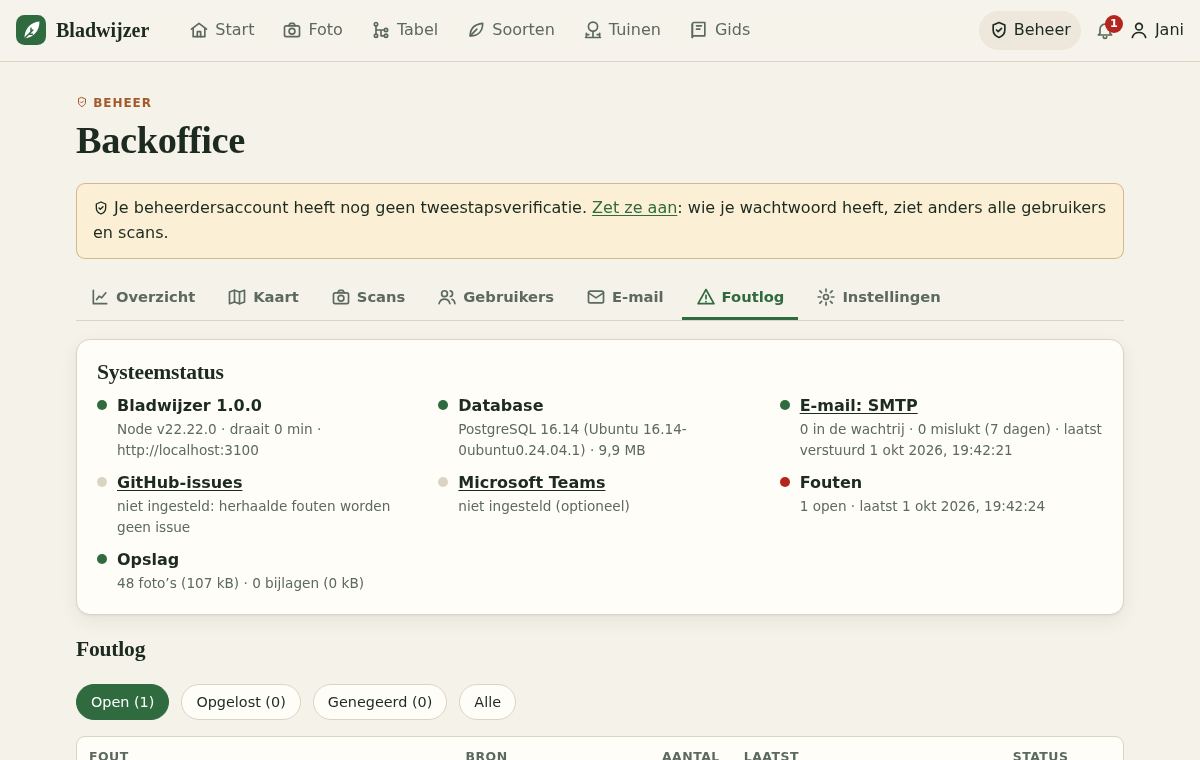The width and height of the screenshot is (1200, 760).
Task: Click the shield icon in warning banner
Action: click(x=101, y=208)
